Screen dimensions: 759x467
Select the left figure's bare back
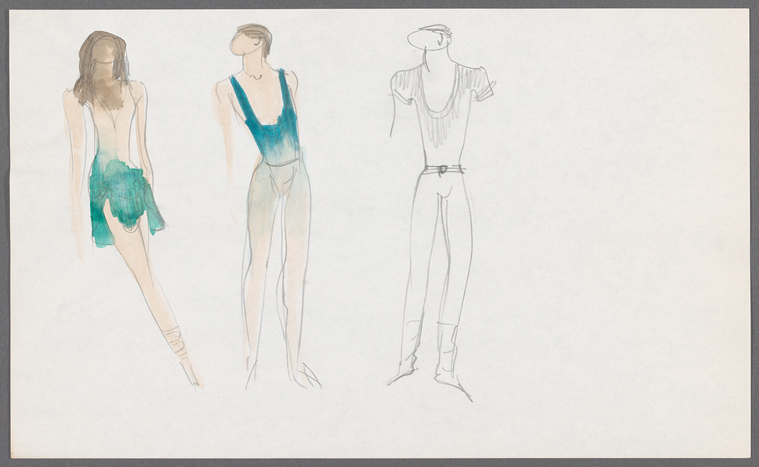112,128
